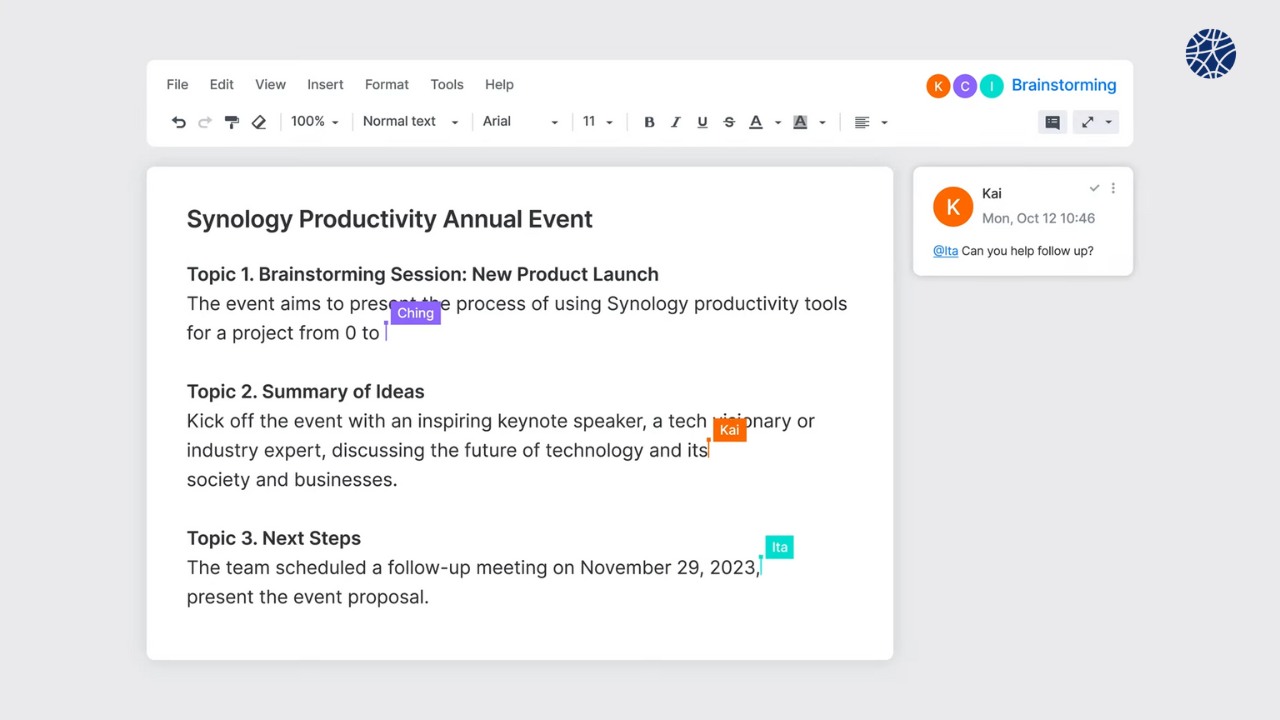
Task: Select the paint format roller icon
Action: pyautogui.click(x=232, y=122)
